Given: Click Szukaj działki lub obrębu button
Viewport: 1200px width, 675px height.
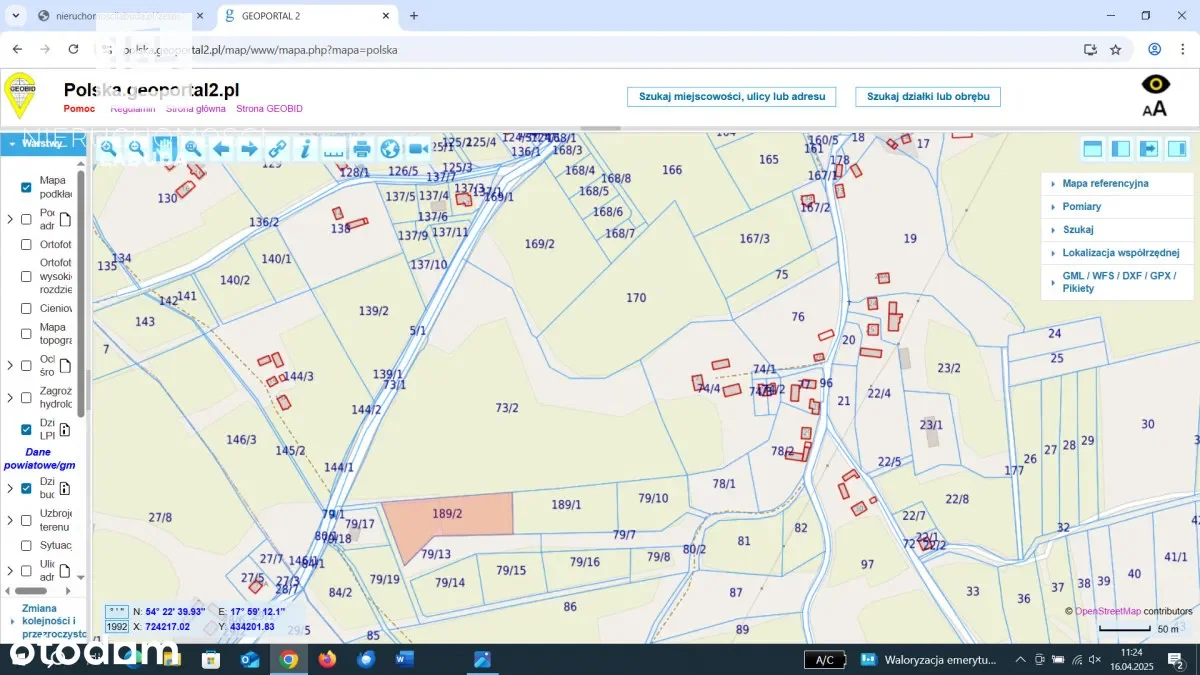Looking at the screenshot, I should click(x=928, y=97).
